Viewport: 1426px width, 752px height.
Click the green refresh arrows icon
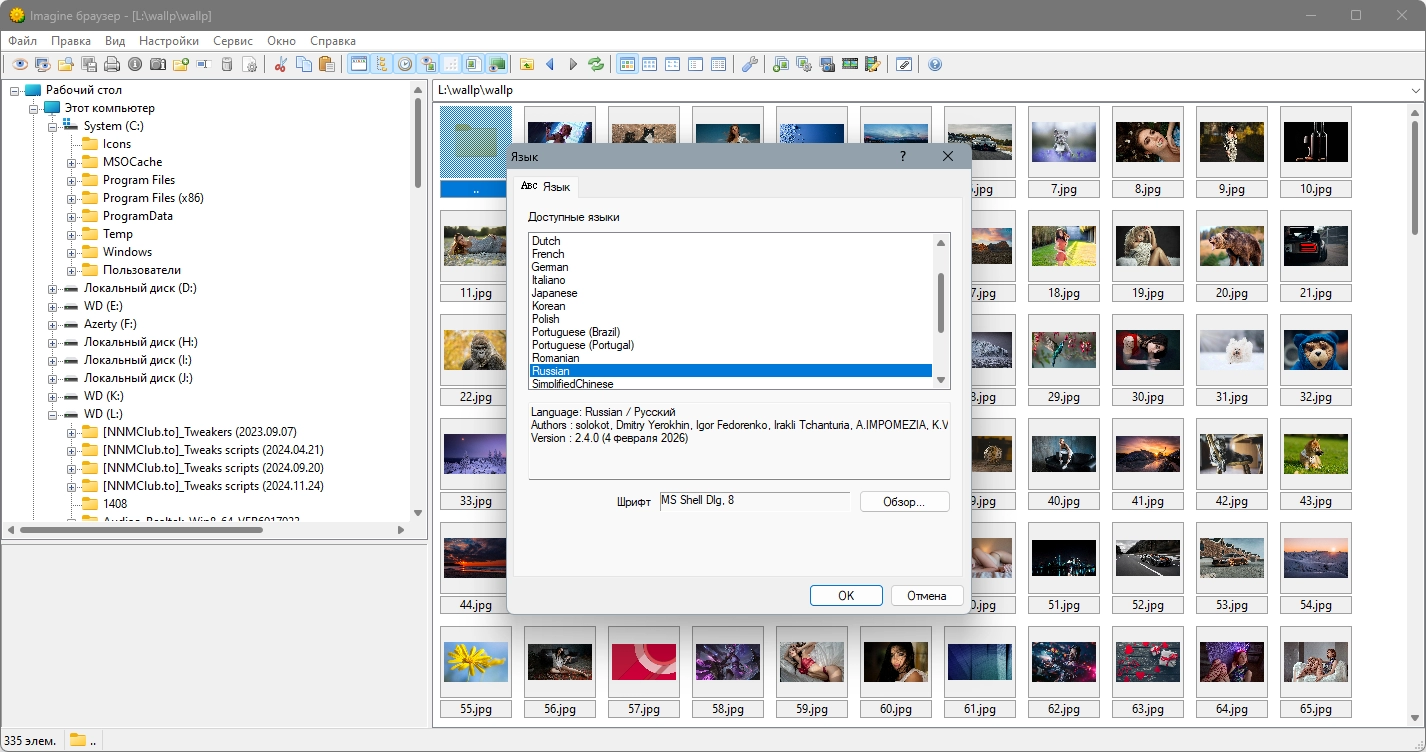point(596,64)
